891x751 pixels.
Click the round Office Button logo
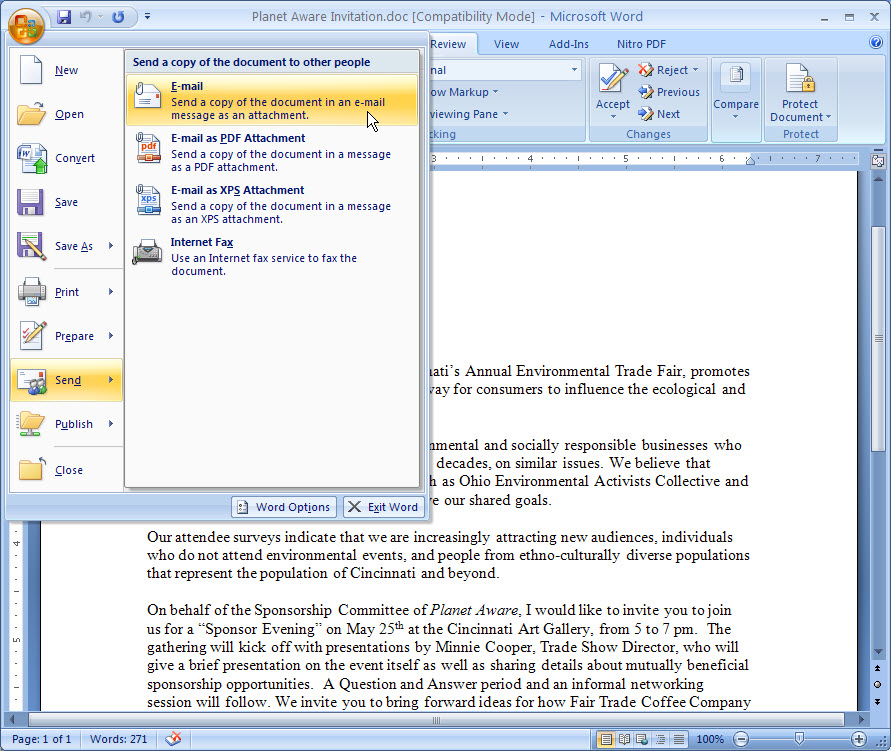click(26, 25)
